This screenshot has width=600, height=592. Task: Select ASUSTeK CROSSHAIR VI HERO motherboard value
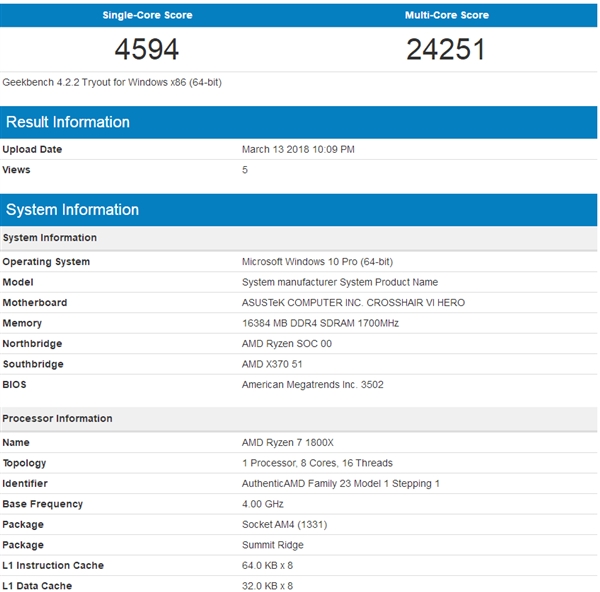pyautogui.click(x=353, y=303)
